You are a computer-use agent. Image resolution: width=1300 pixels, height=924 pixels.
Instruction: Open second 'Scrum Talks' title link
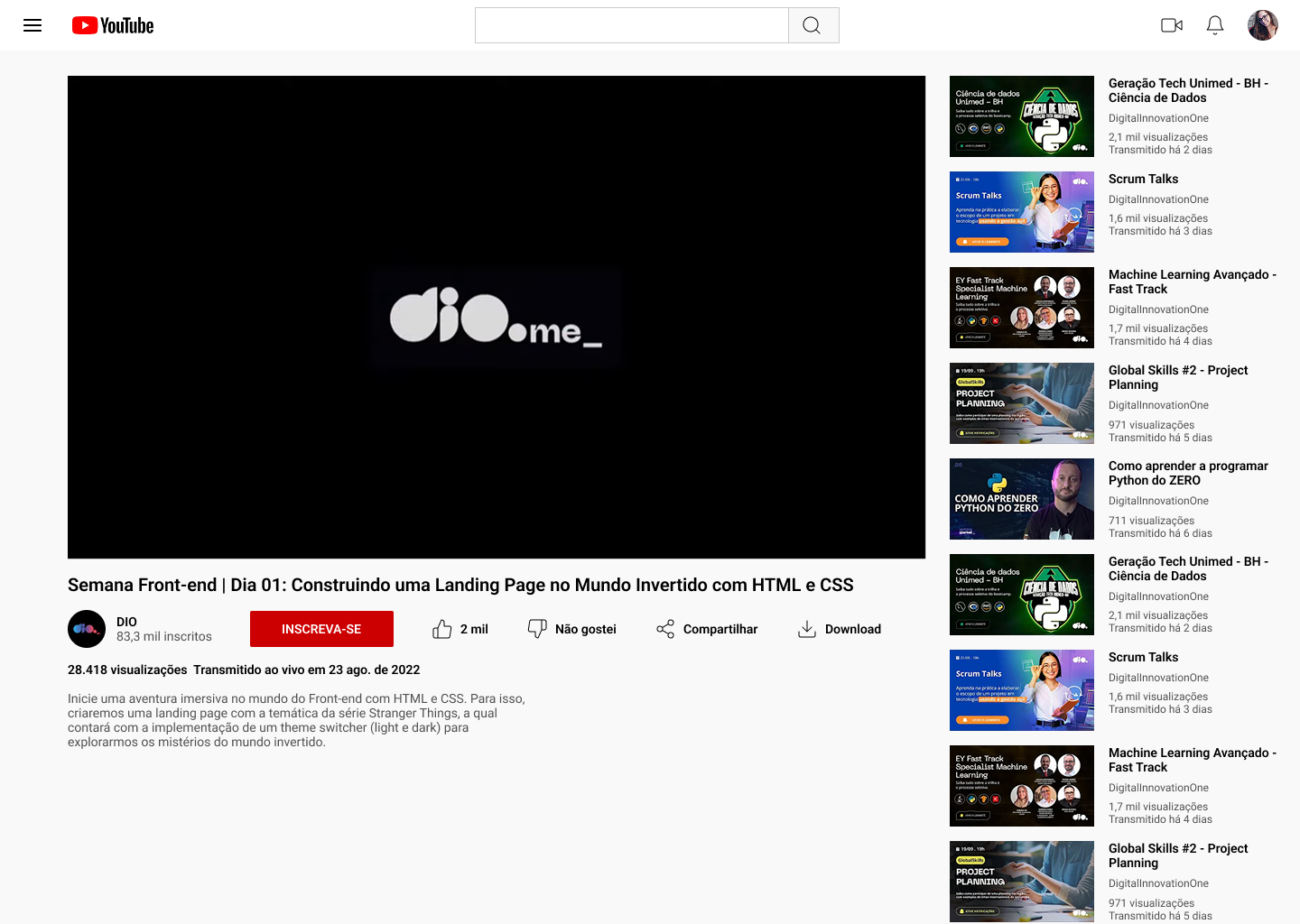pos(1143,657)
